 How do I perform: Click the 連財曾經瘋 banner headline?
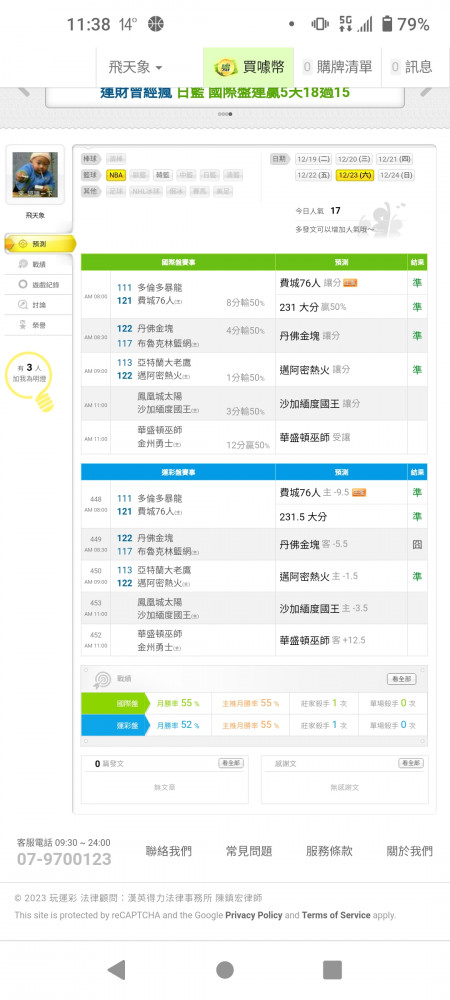(x=225, y=93)
